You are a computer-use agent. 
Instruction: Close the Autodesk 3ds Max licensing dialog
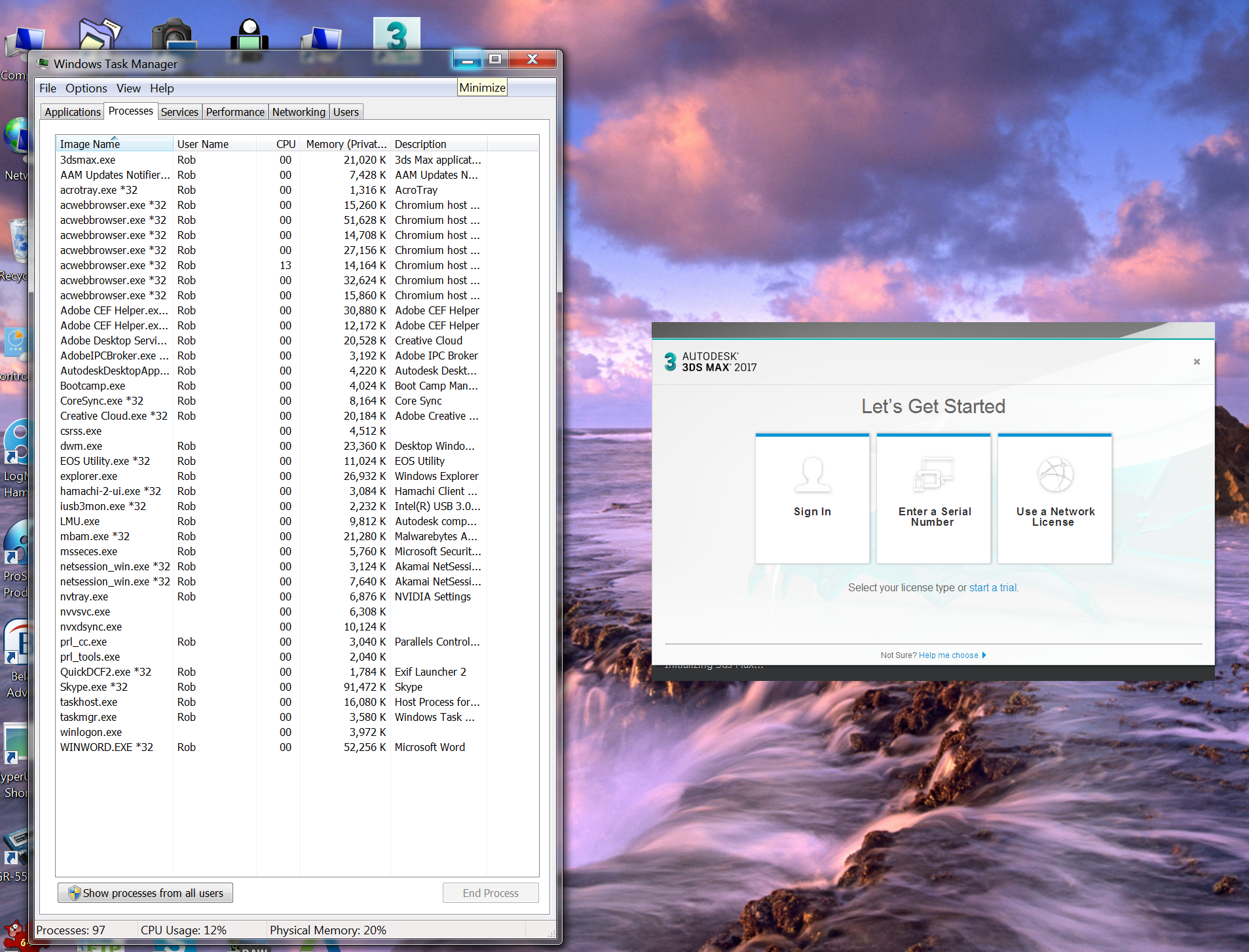click(1196, 361)
